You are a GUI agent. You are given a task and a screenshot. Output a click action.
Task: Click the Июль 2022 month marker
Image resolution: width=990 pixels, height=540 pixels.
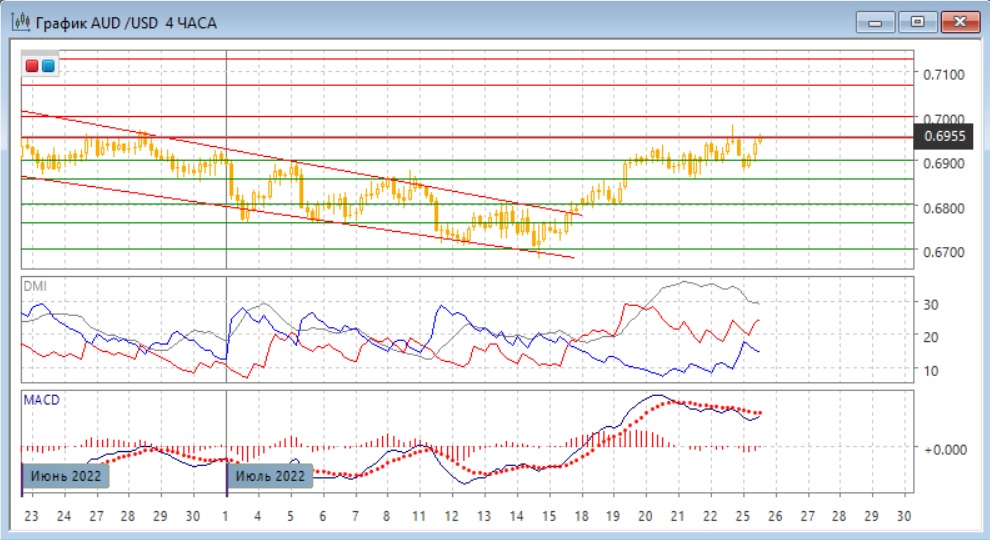[272, 475]
